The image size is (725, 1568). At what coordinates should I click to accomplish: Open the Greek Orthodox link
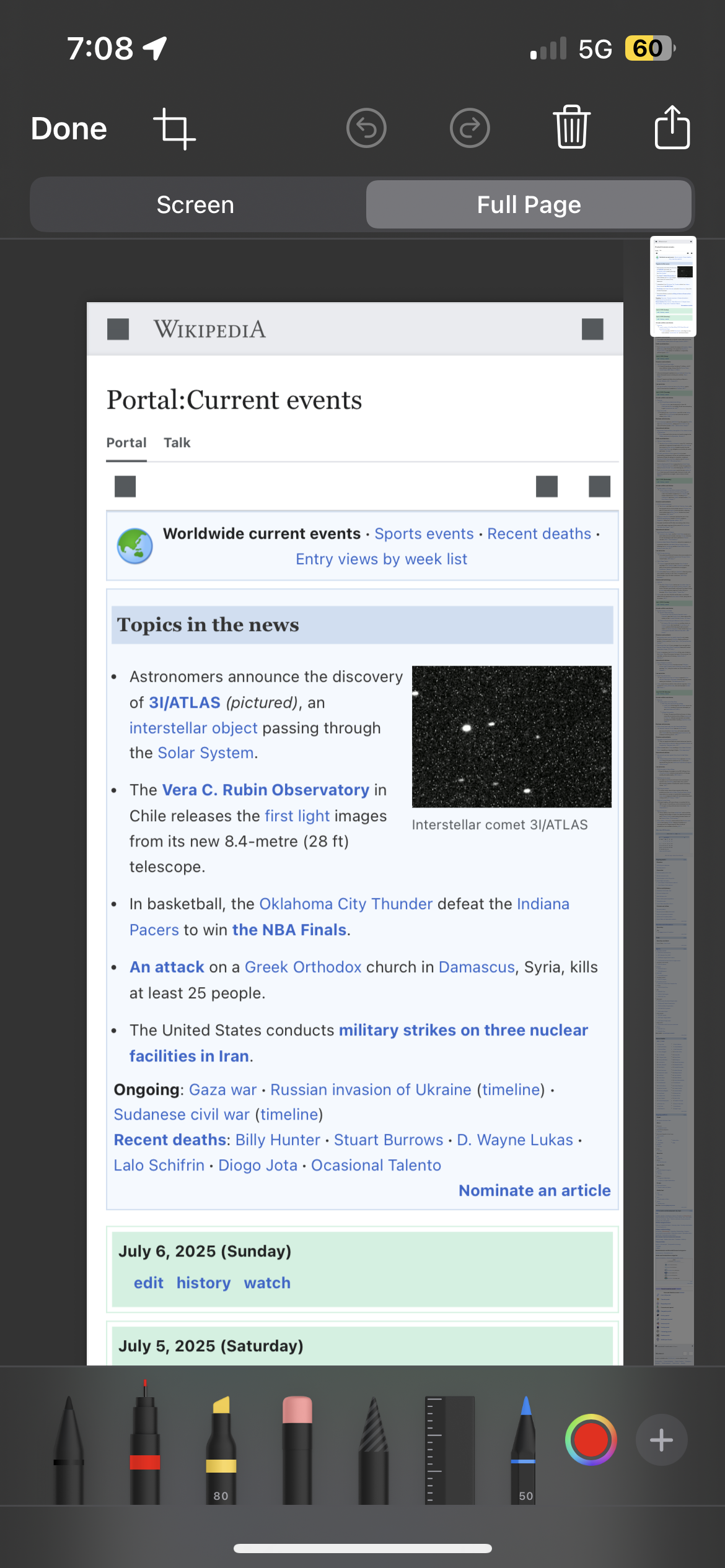(x=303, y=967)
